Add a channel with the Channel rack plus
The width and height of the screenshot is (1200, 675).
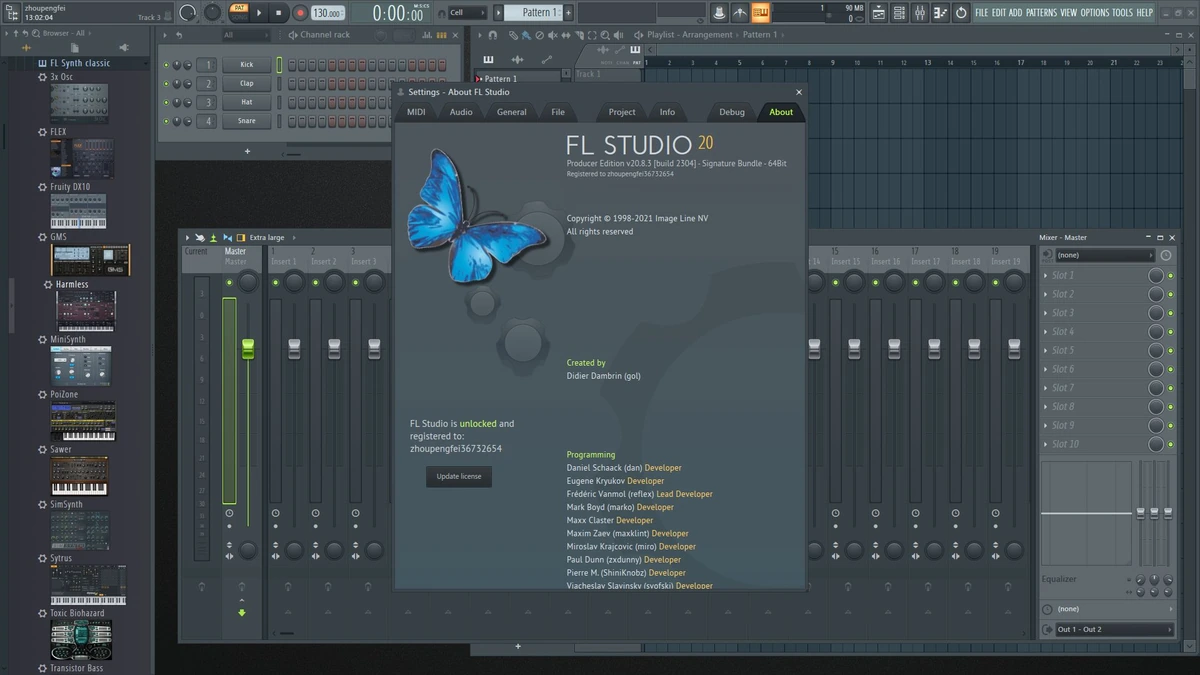coord(247,151)
